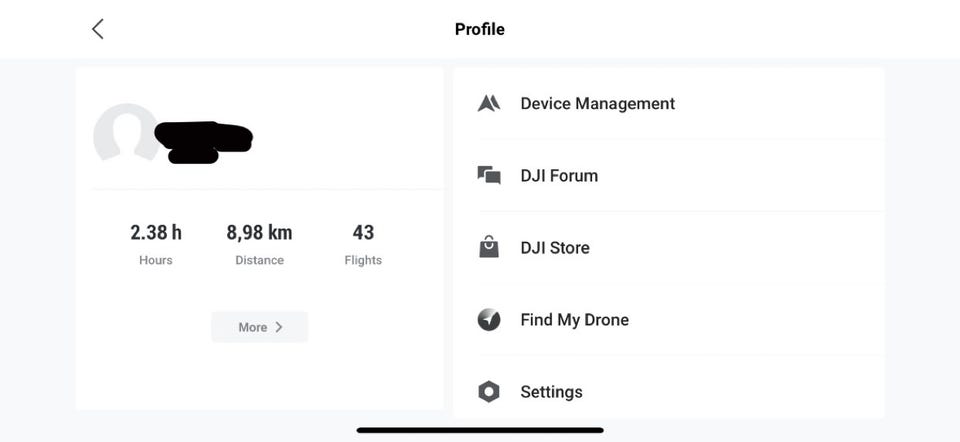
Task: Tap the 43 Flights stat
Action: pyautogui.click(x=363, y=243)
